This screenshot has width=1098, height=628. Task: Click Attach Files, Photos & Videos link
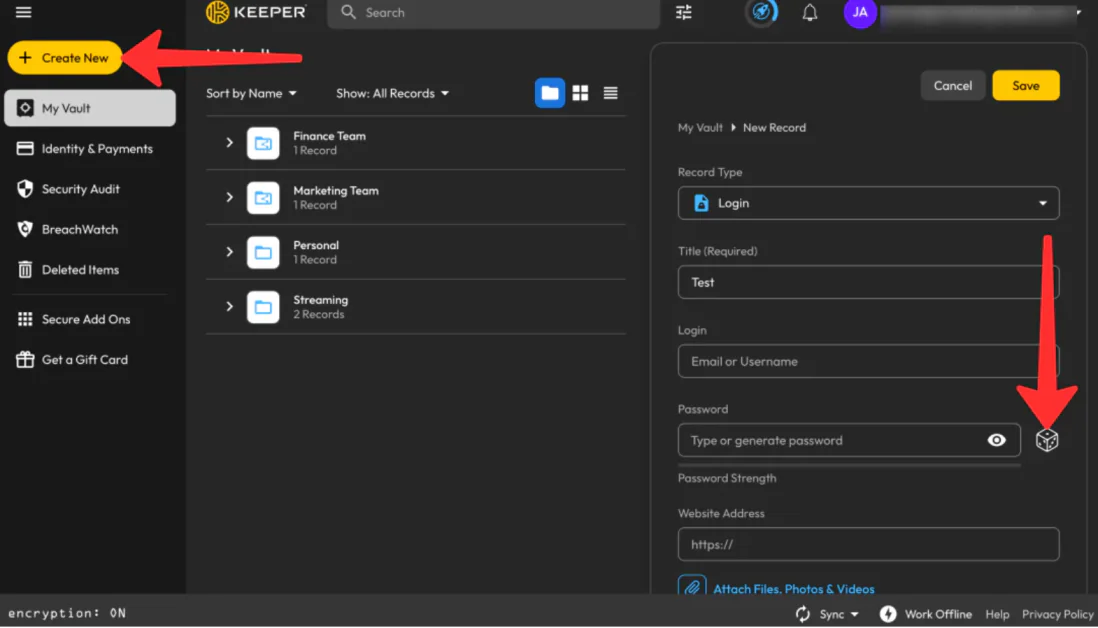click(x=793, y=589)
